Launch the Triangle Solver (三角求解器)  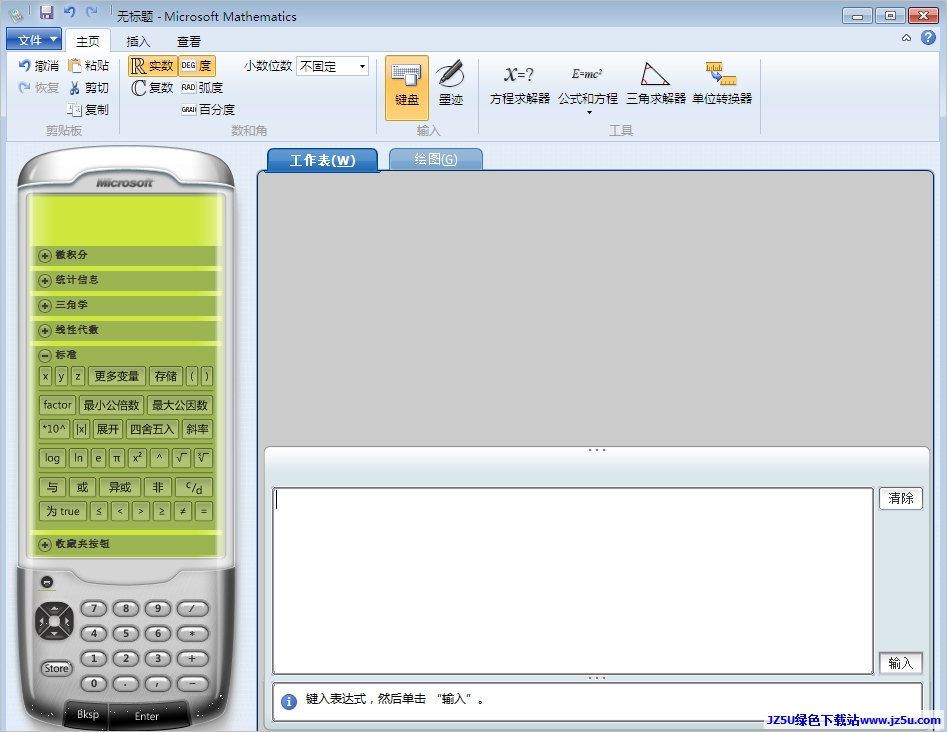(x=656, y=85)
